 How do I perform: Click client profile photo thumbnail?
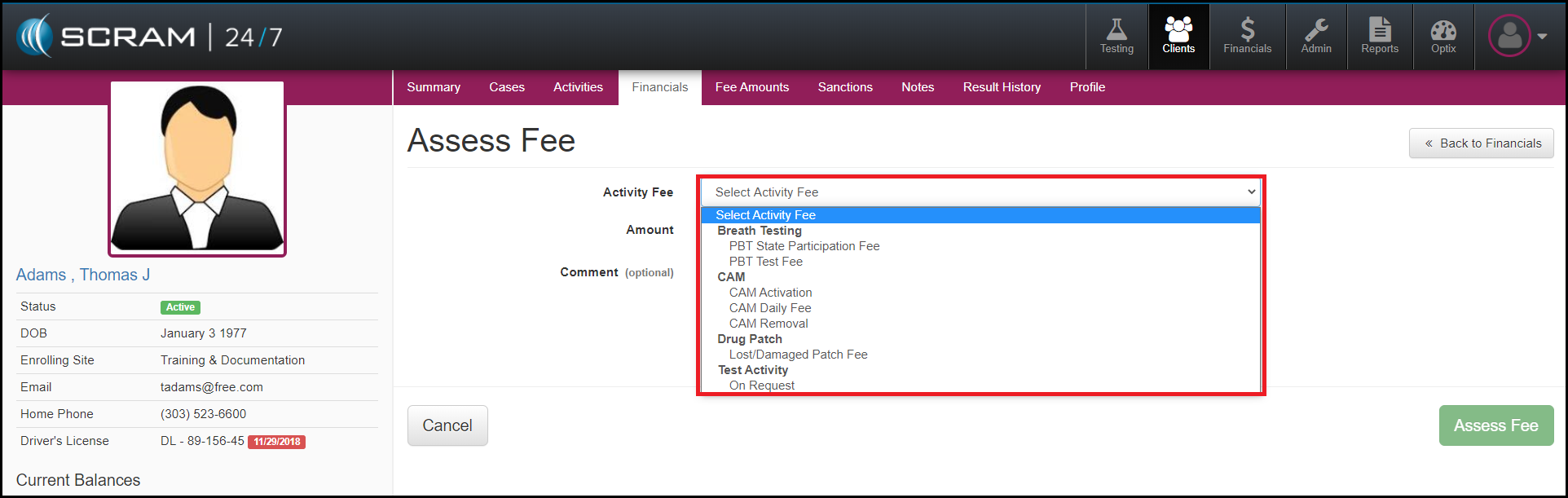197,169
